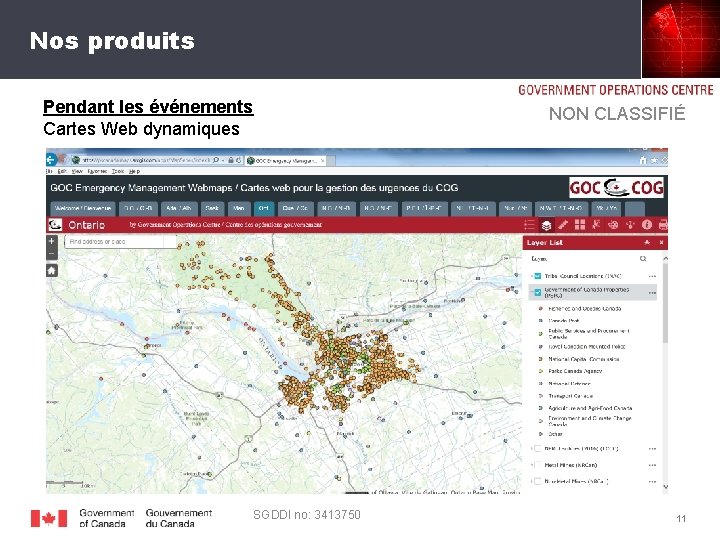This screenshot has width=720, height=540.
Task: Open the File menu in browser
Action: click(49, 171)
